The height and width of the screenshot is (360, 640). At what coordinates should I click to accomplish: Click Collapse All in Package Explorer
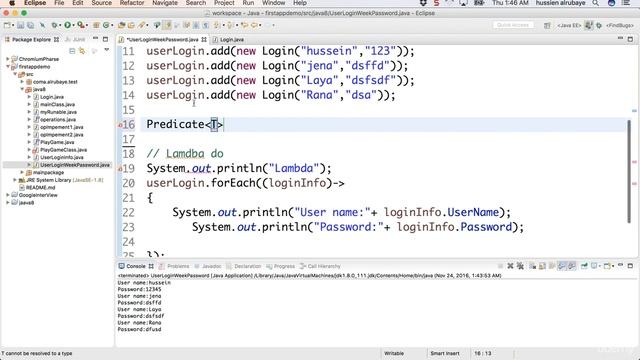72,51
